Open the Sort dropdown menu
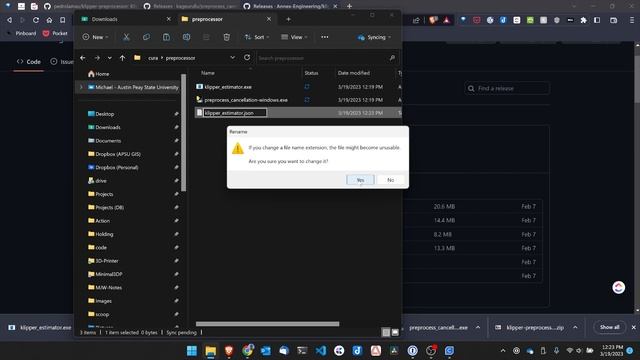 coord(257,37)
